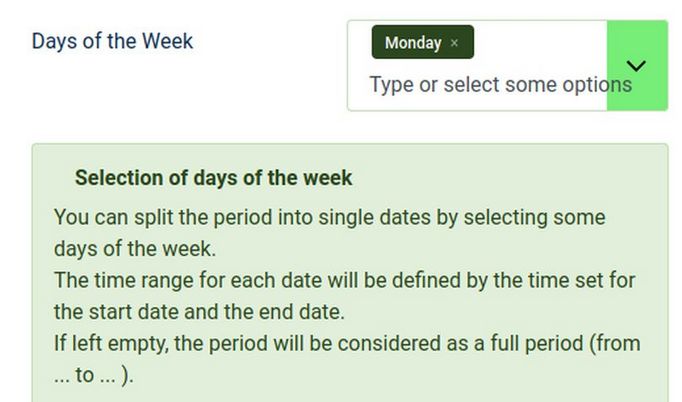682x402 pixels.
Task: Expand the Days of the Week dropdown arrow
Action: pos(636,66)
